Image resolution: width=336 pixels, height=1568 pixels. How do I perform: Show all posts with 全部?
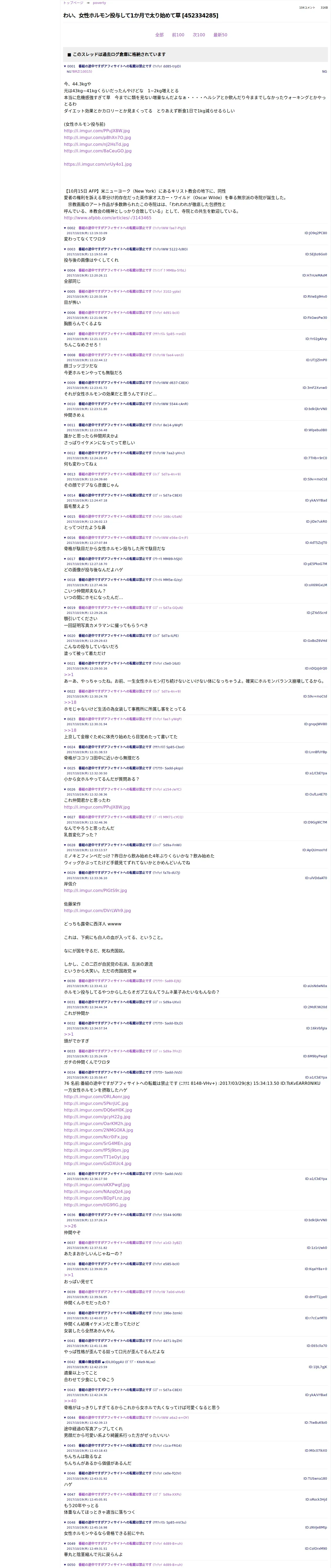coord(159,35)
